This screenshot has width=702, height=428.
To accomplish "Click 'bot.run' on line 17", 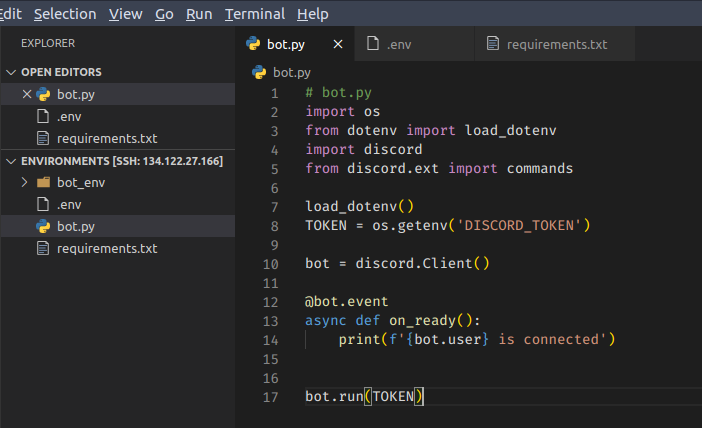I will pyautogui.click(x=334, y=396).
